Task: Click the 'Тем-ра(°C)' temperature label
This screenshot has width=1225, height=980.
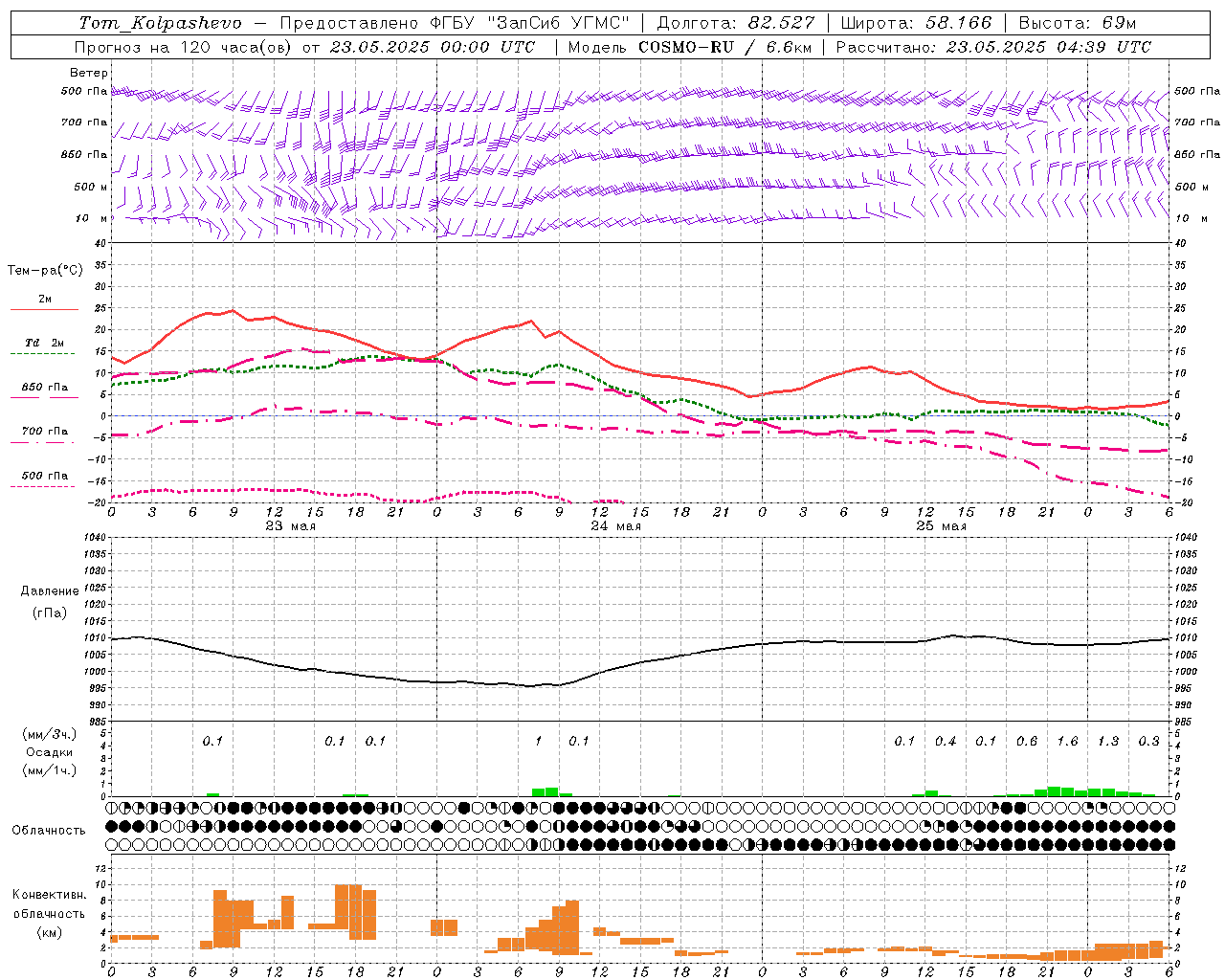Action: point(45,271)
